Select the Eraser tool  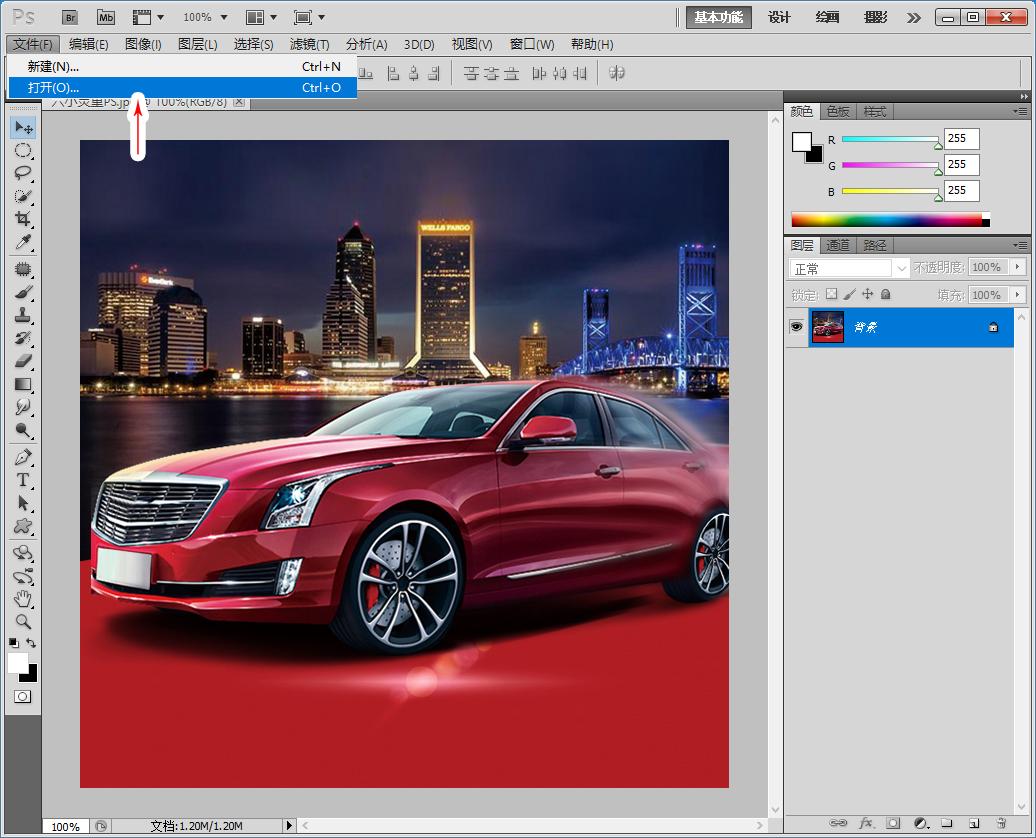coord(23,361)
